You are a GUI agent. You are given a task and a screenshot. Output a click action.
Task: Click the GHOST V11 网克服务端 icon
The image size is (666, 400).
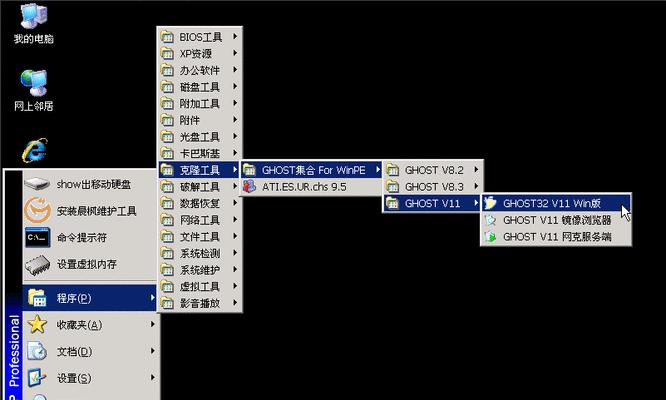(x=491, y=237)
